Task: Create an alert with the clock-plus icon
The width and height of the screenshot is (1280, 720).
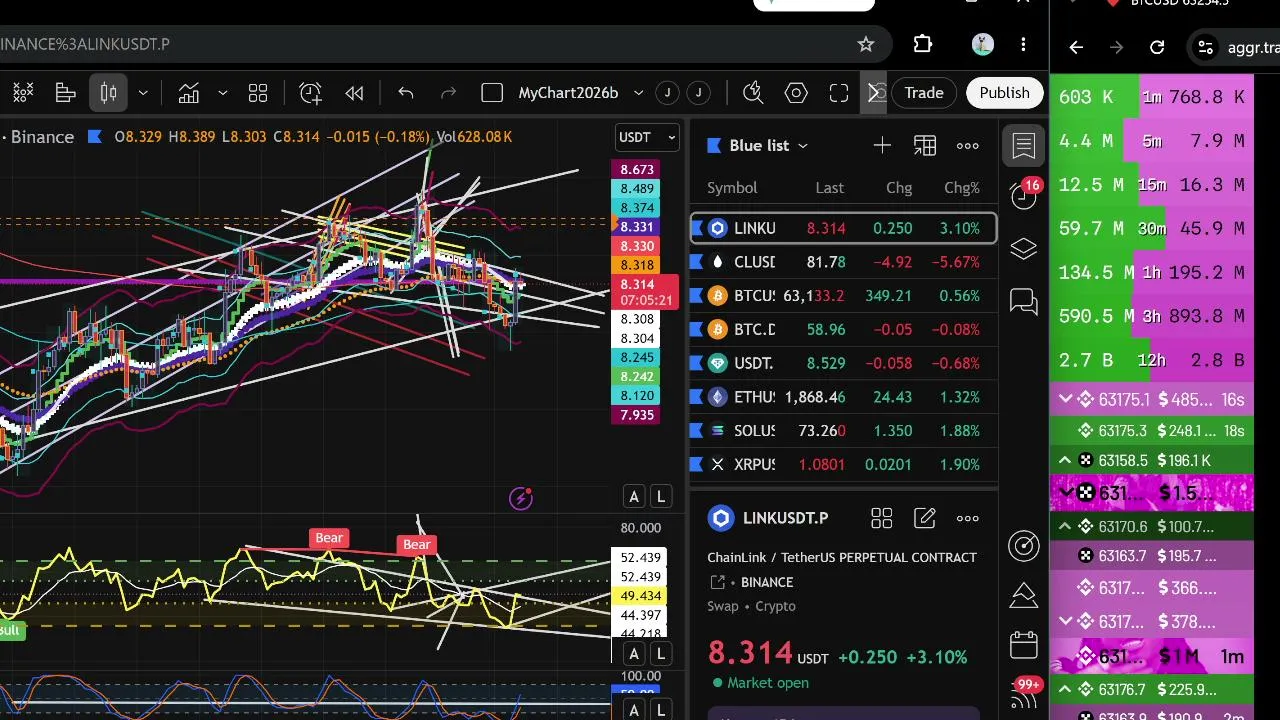Action: pos(311,93)
